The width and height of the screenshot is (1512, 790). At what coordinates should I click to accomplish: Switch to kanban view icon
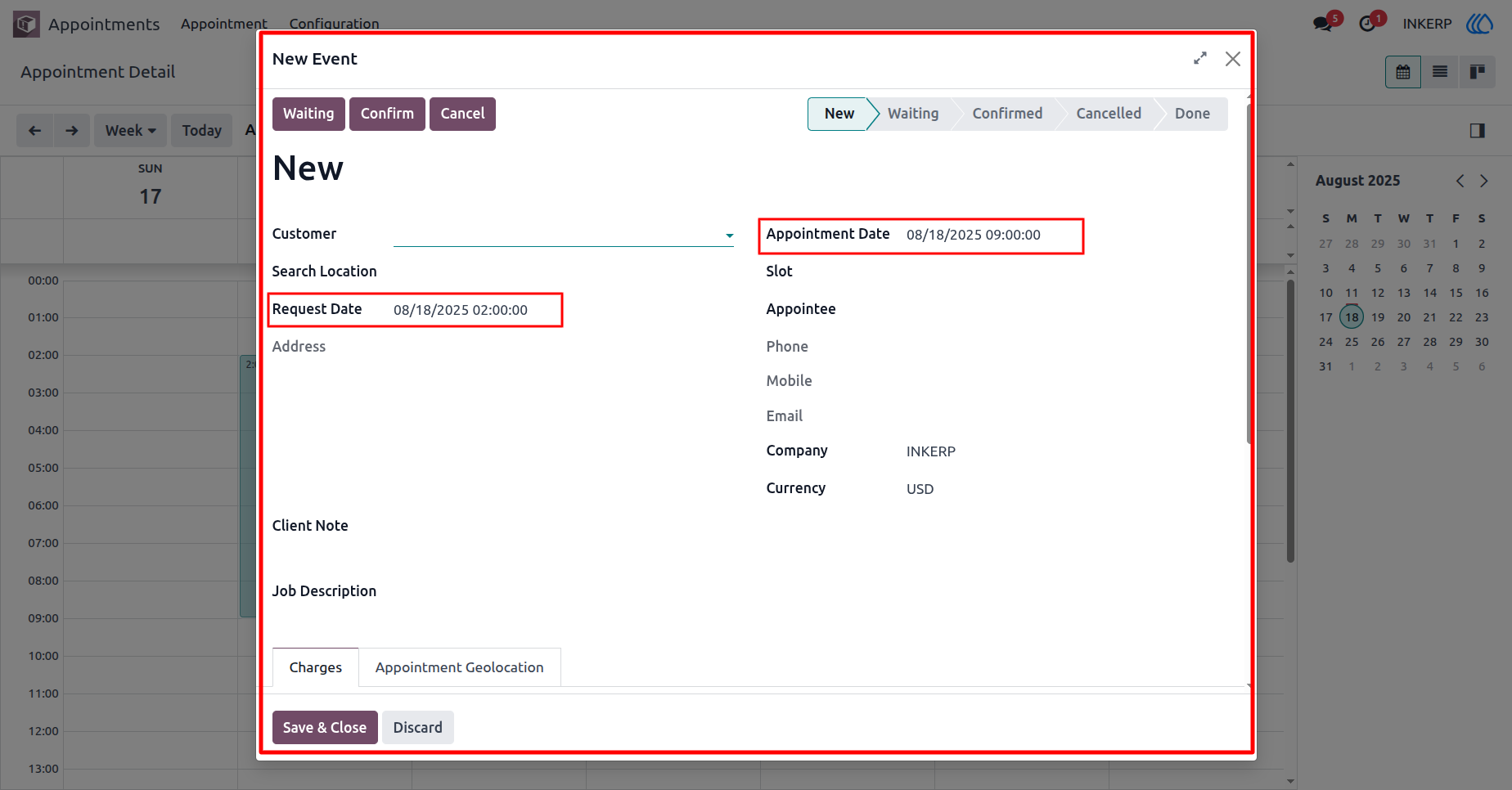point(1477,72)
